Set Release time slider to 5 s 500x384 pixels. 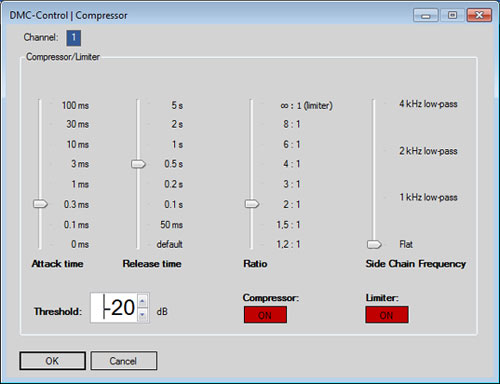click(138, 105)
